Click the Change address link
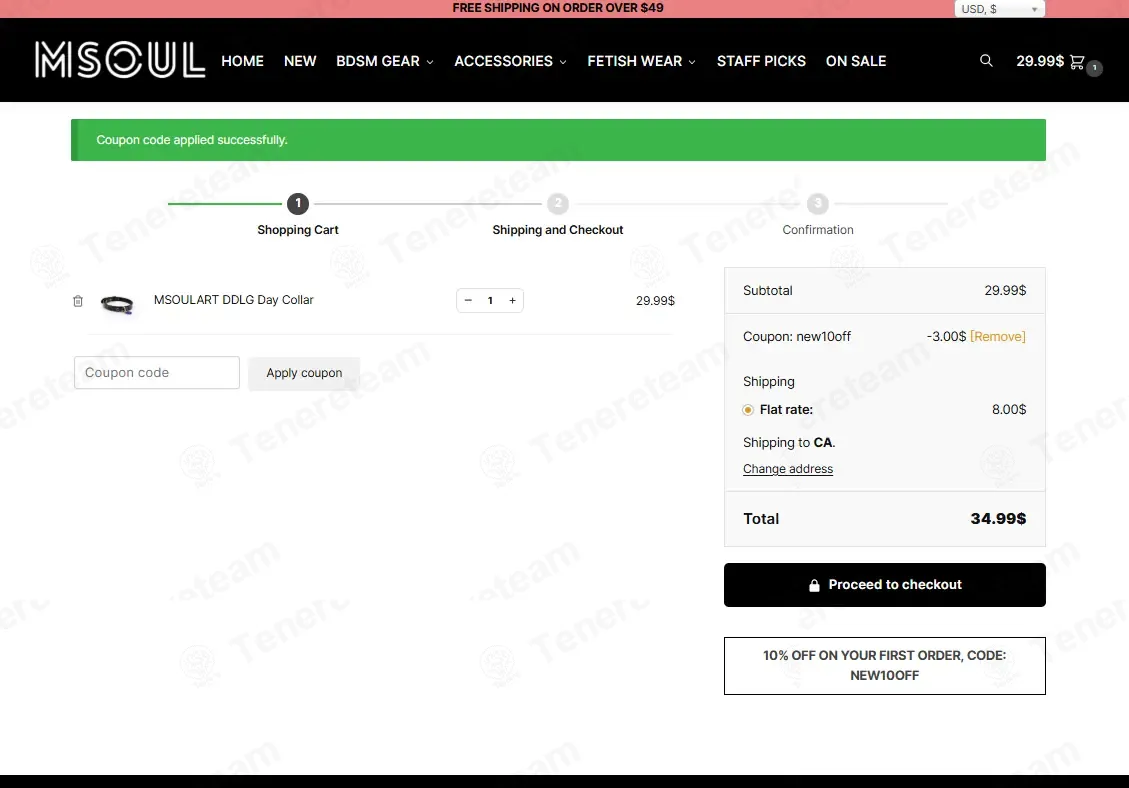The image size is (1129, 788). [788, 469]
